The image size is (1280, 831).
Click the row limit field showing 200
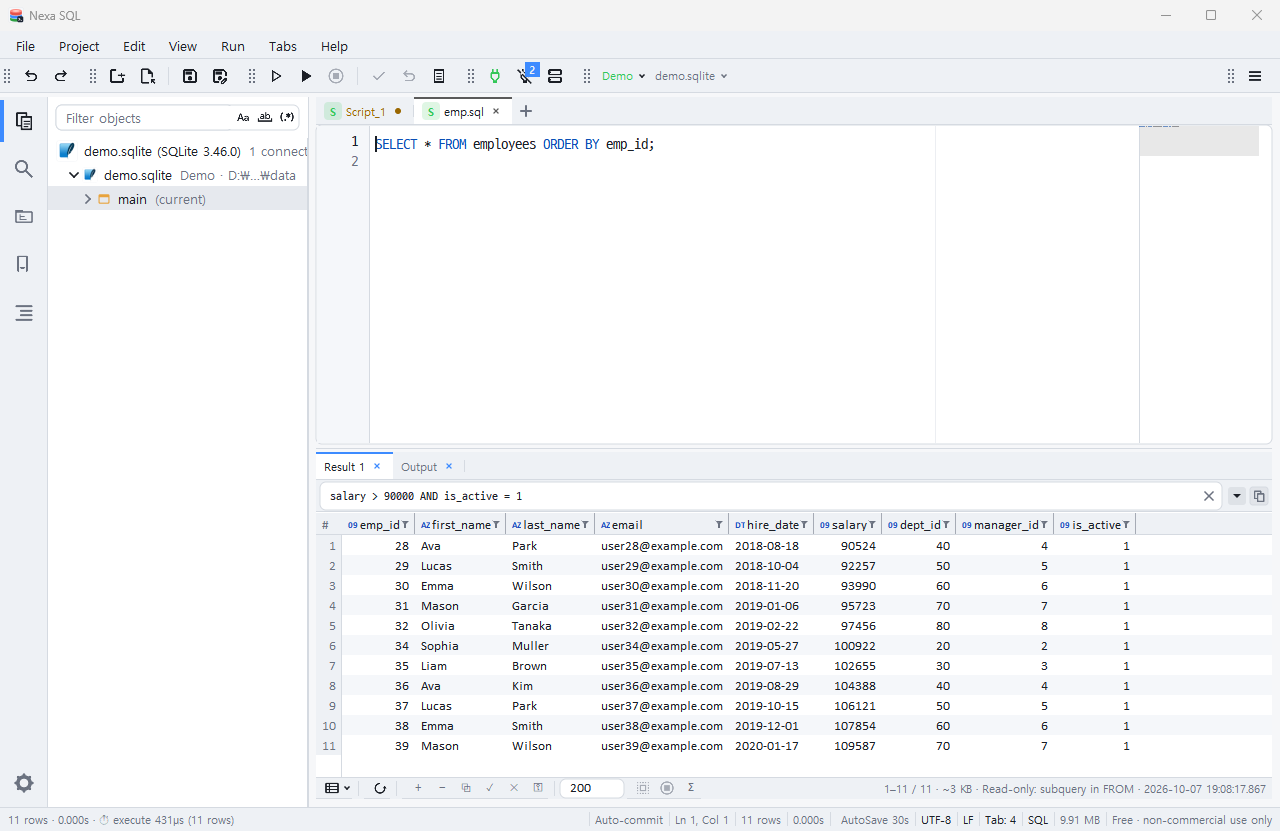pyautogui.click(x=591, y=788)
